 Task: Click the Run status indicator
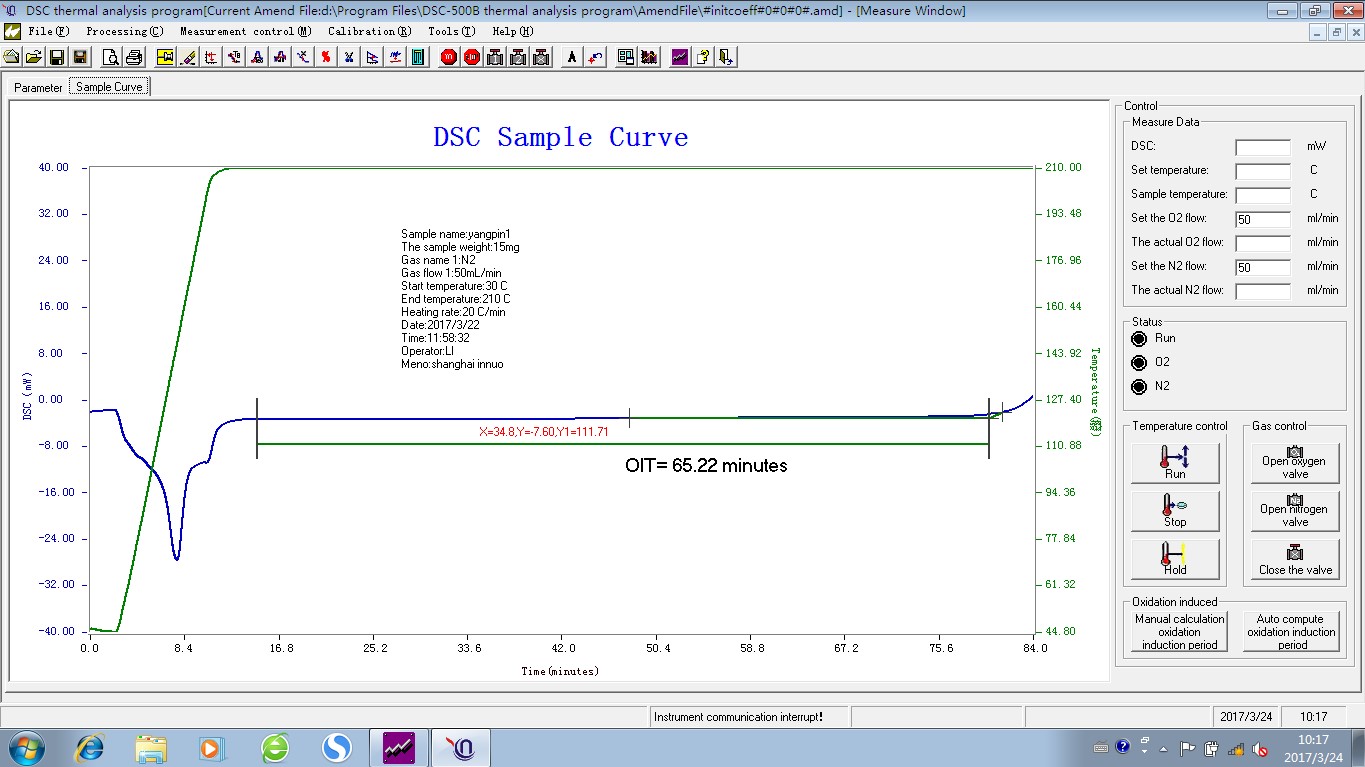(1139, 339)
